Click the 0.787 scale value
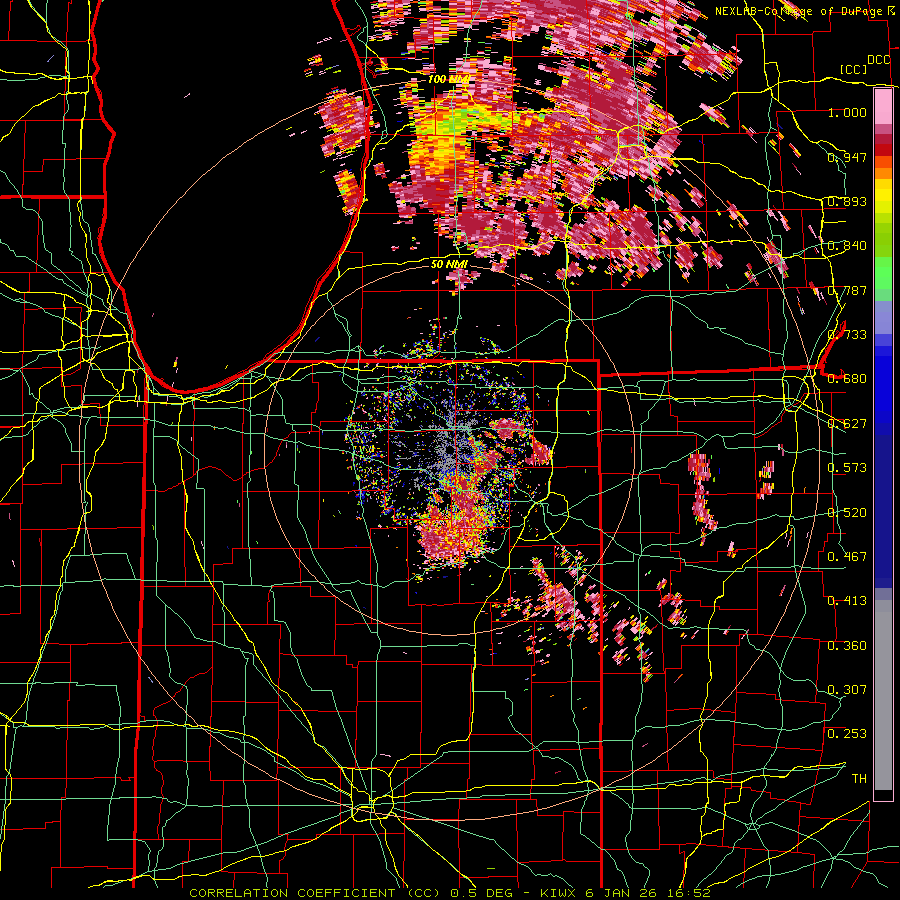 (847, 290)
